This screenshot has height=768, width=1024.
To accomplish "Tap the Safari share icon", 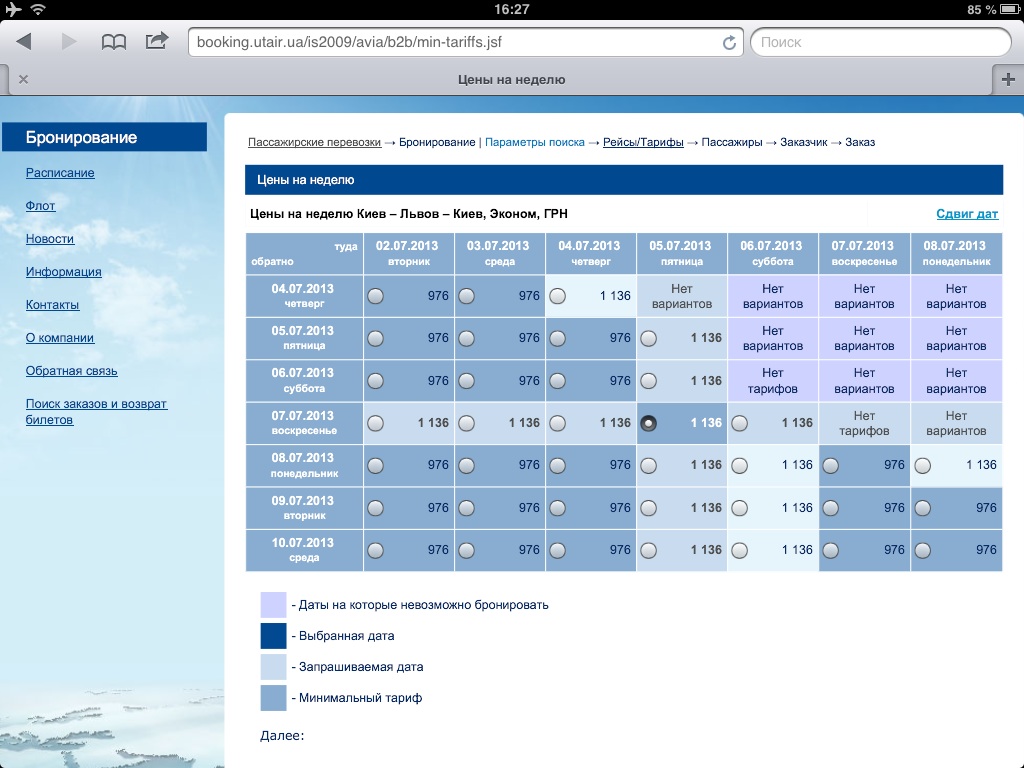I will [157, 41].
